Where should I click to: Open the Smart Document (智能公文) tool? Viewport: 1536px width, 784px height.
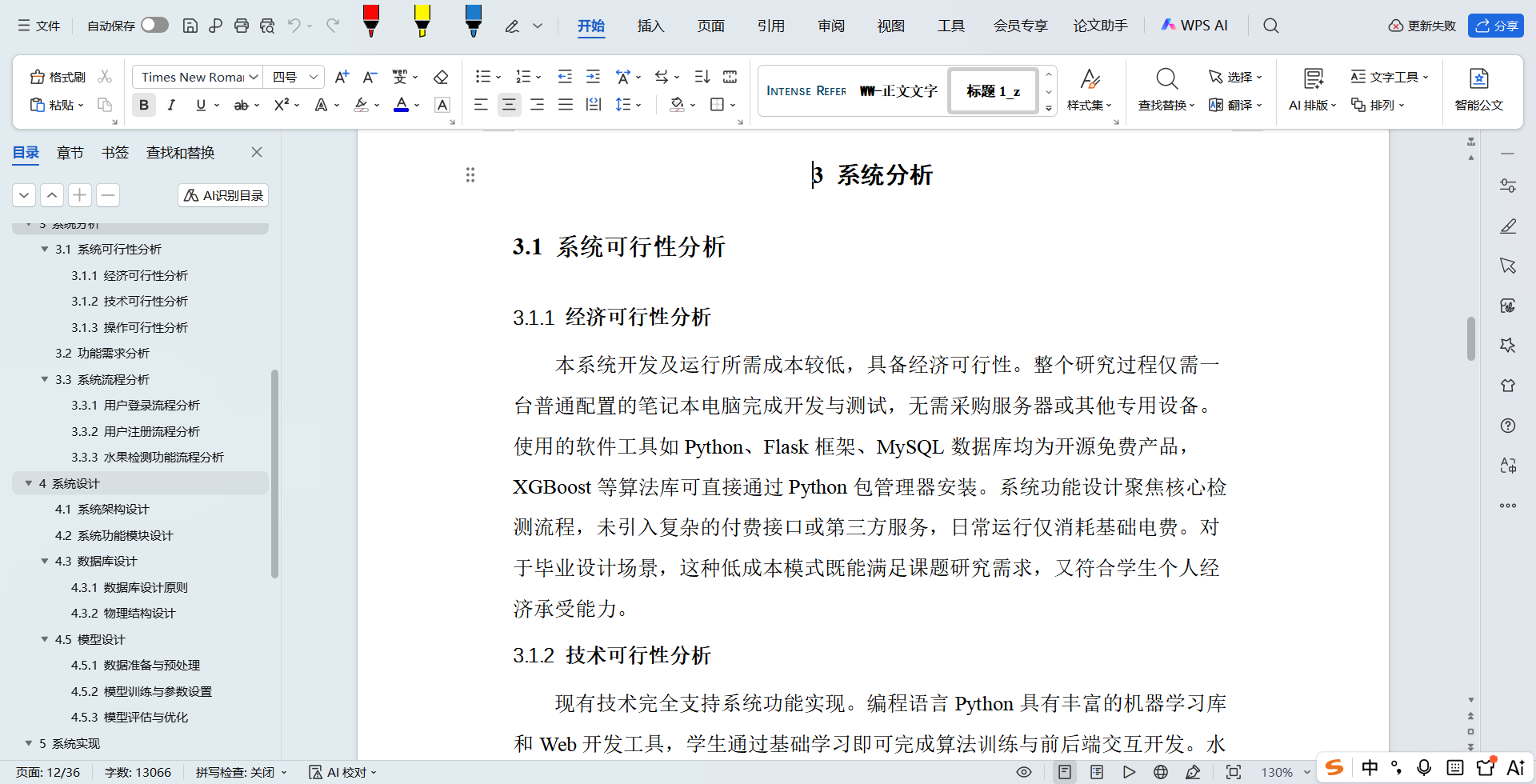click(1478, 90)
